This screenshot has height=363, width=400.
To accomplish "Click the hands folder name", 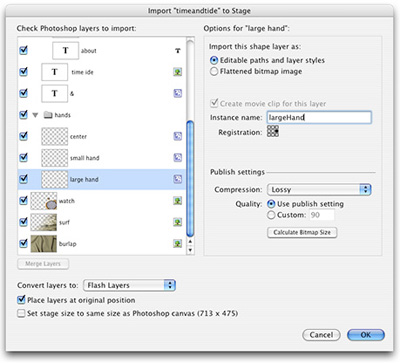I will click(x=63, y=115).
